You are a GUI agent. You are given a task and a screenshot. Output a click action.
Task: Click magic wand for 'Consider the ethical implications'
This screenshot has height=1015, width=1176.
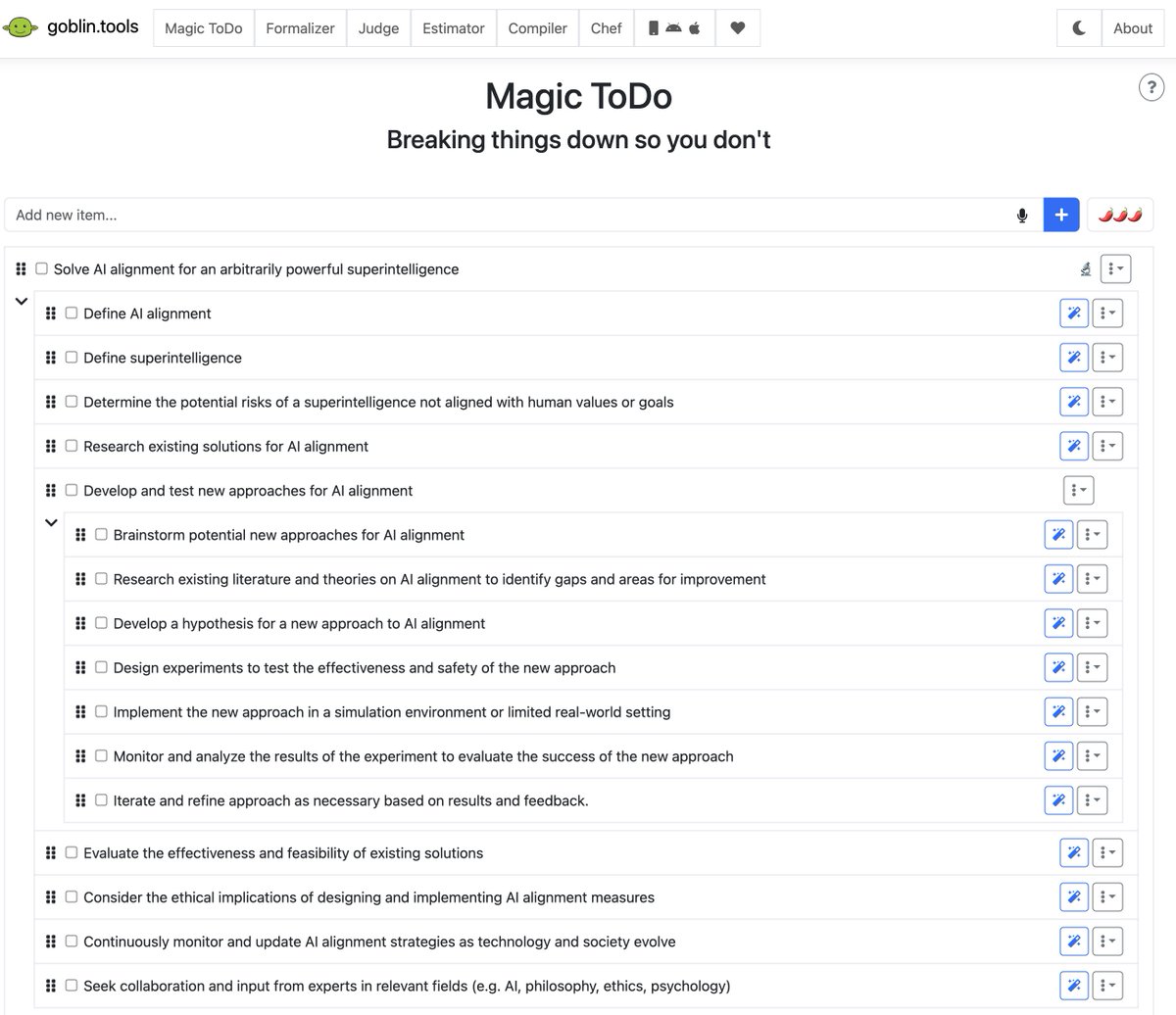[x=1074, y=897]
